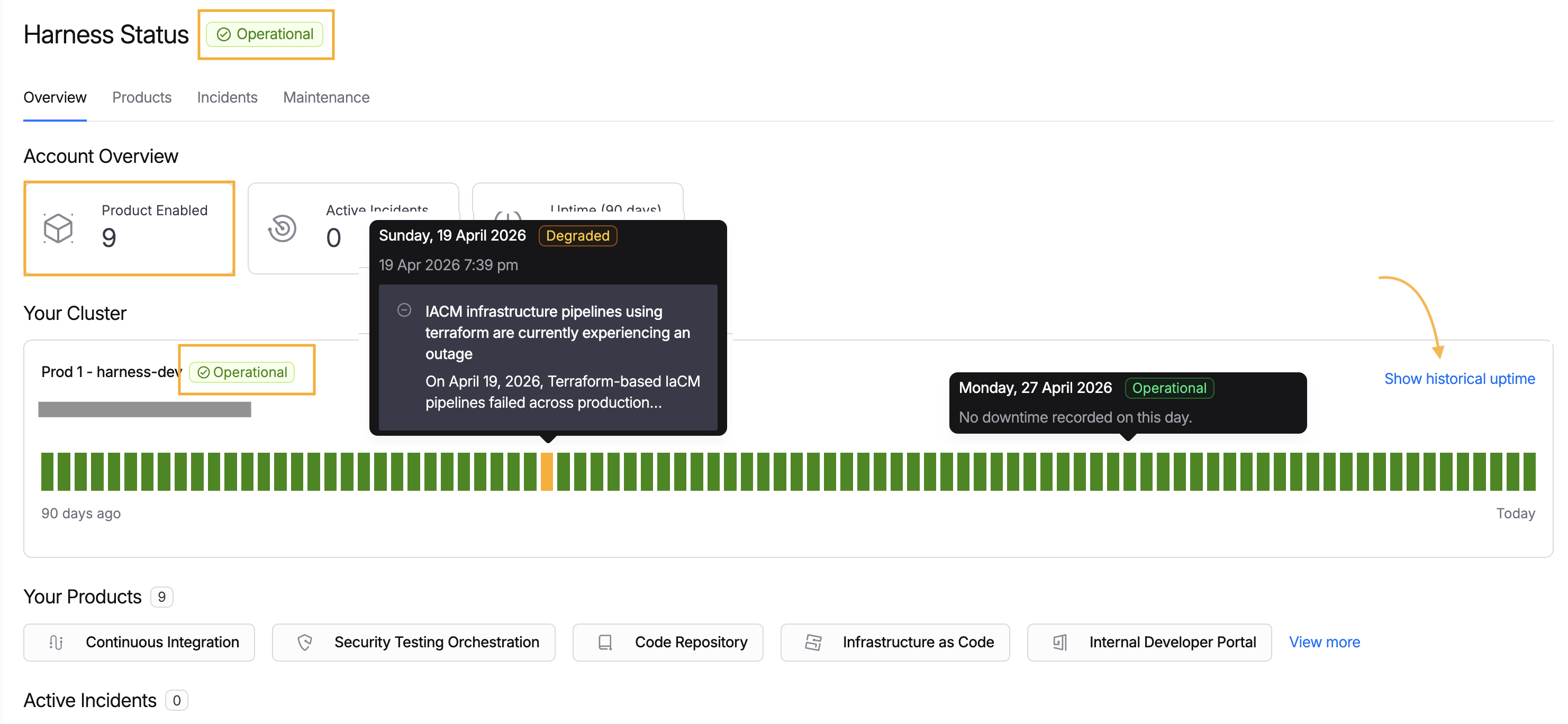Screen dimensions: 1568x724
Task: Click the Code Repository book icon
Action: (605, 643)
